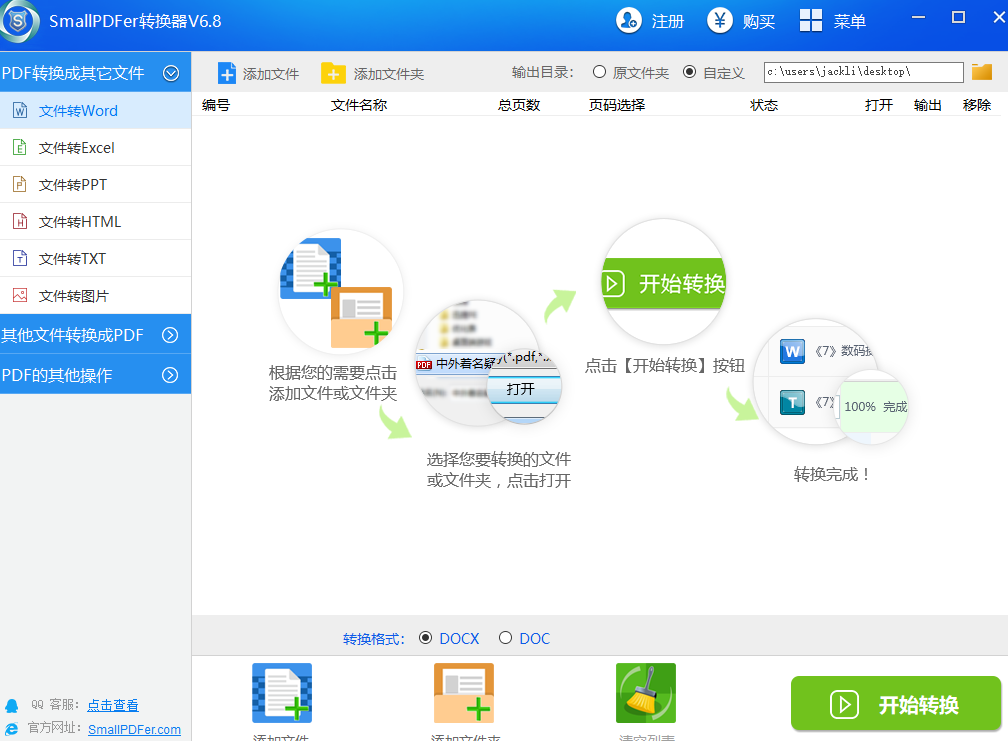Click the 输出目录 label
1008x741 pixels.
(543, 72)
